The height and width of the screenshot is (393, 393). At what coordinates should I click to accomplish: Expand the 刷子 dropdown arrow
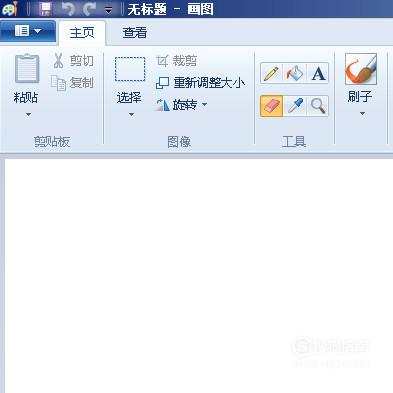pos(362,114)
